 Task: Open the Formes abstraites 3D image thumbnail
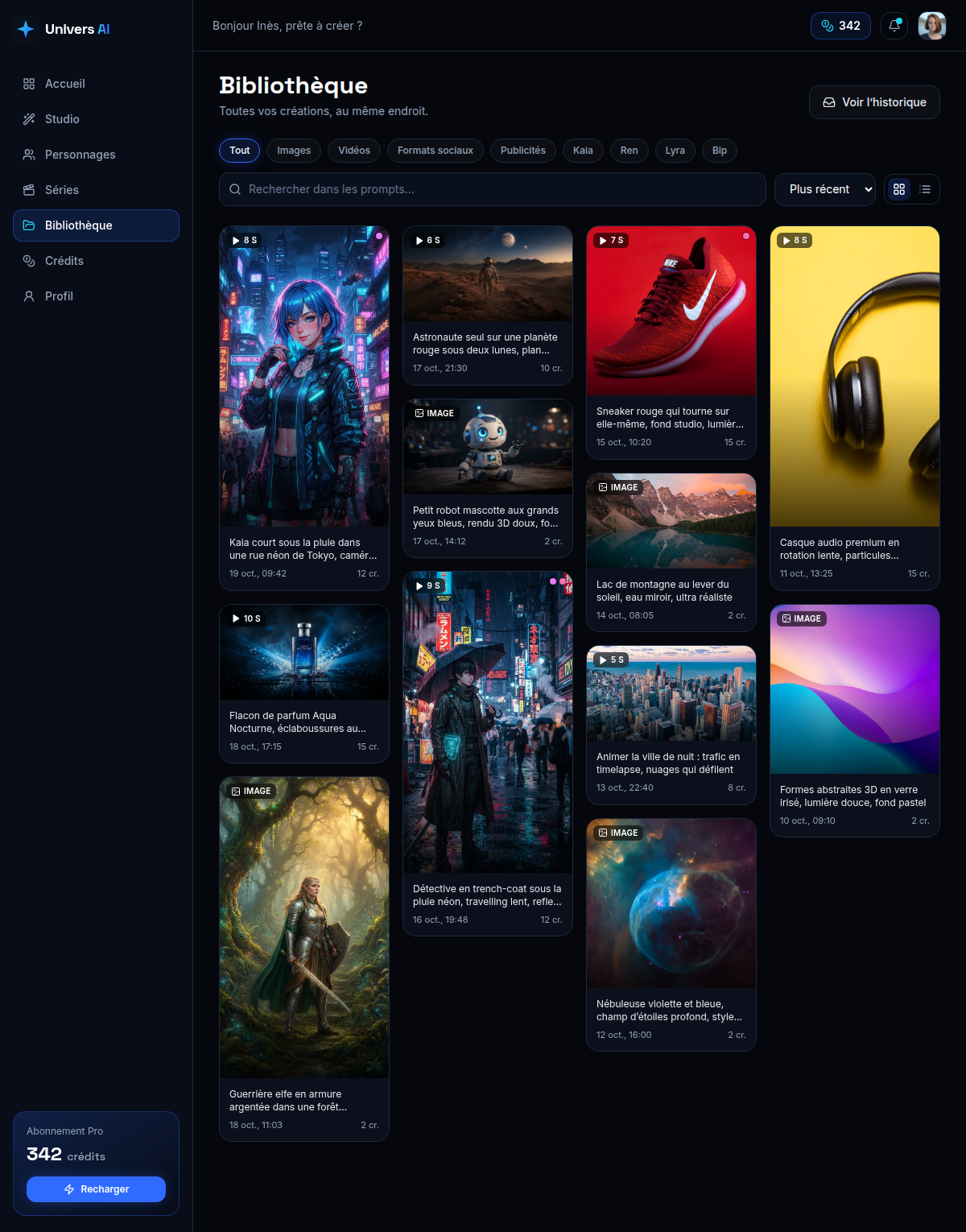[855, 689]
